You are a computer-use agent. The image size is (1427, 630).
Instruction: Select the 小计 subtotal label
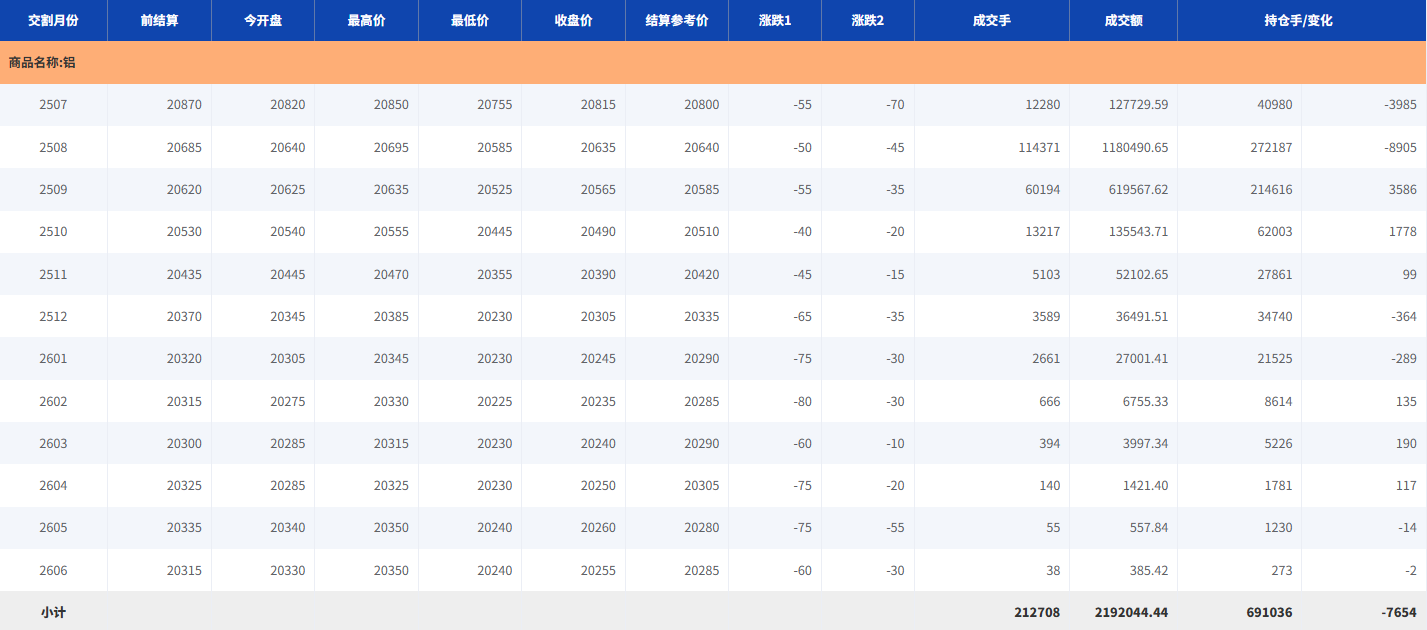point(53,612)
